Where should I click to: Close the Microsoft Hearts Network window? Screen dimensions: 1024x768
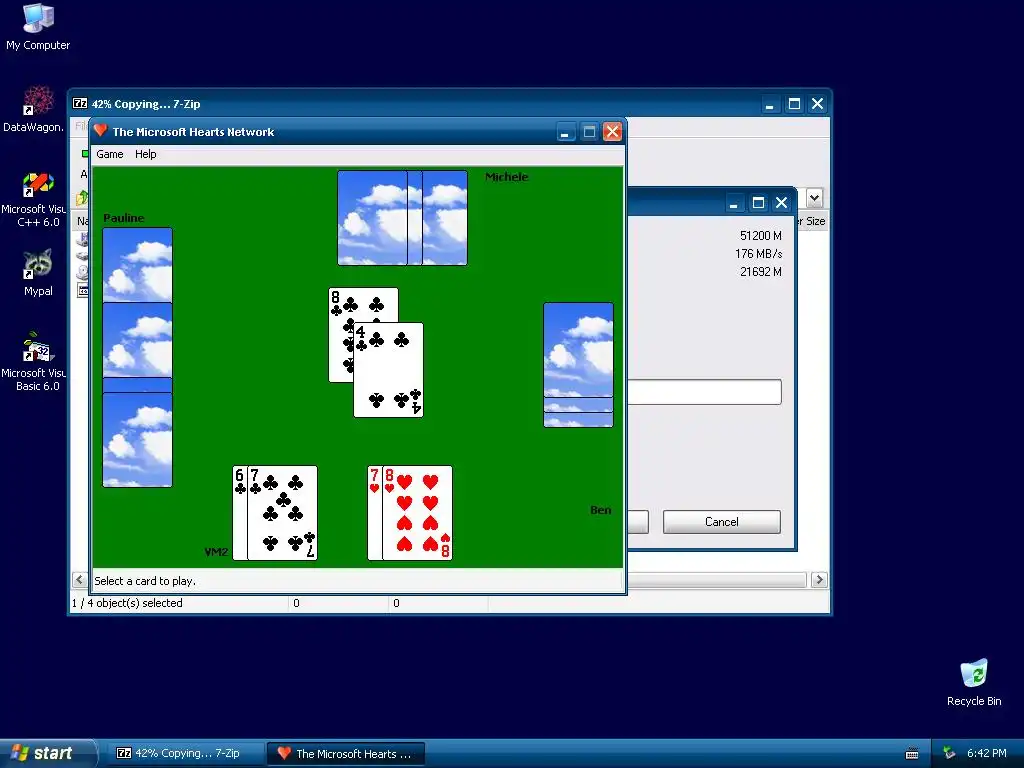612,132
